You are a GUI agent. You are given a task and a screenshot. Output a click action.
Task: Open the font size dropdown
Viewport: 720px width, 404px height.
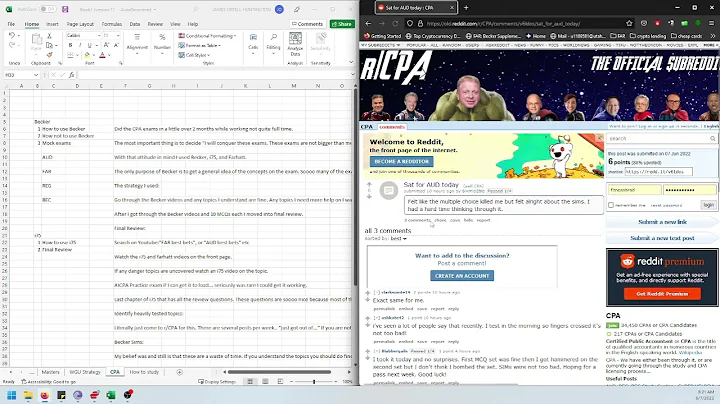[x=118, y=35]
